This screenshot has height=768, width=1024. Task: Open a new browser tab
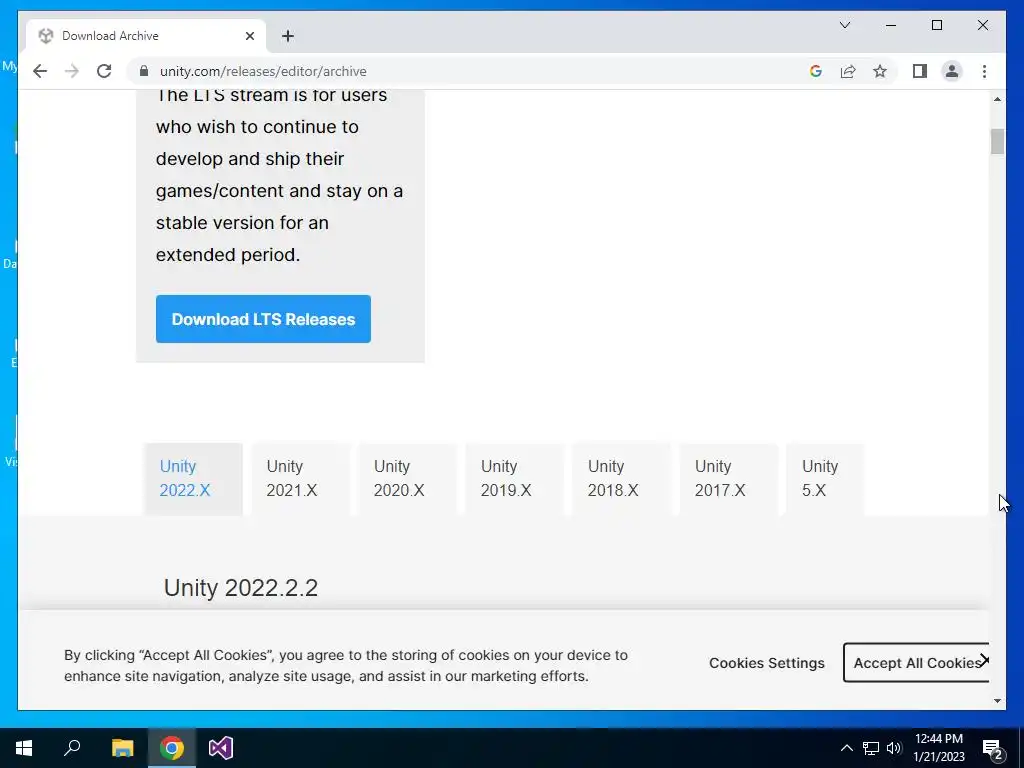tap(288, 36)
